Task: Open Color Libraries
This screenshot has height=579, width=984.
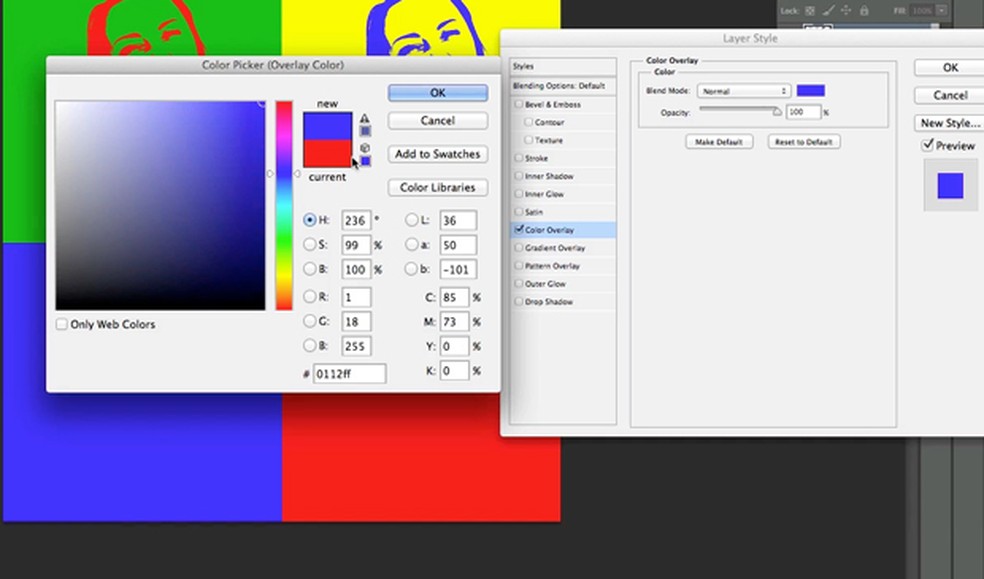Action: pyautogui.click(x=437, y=187)
